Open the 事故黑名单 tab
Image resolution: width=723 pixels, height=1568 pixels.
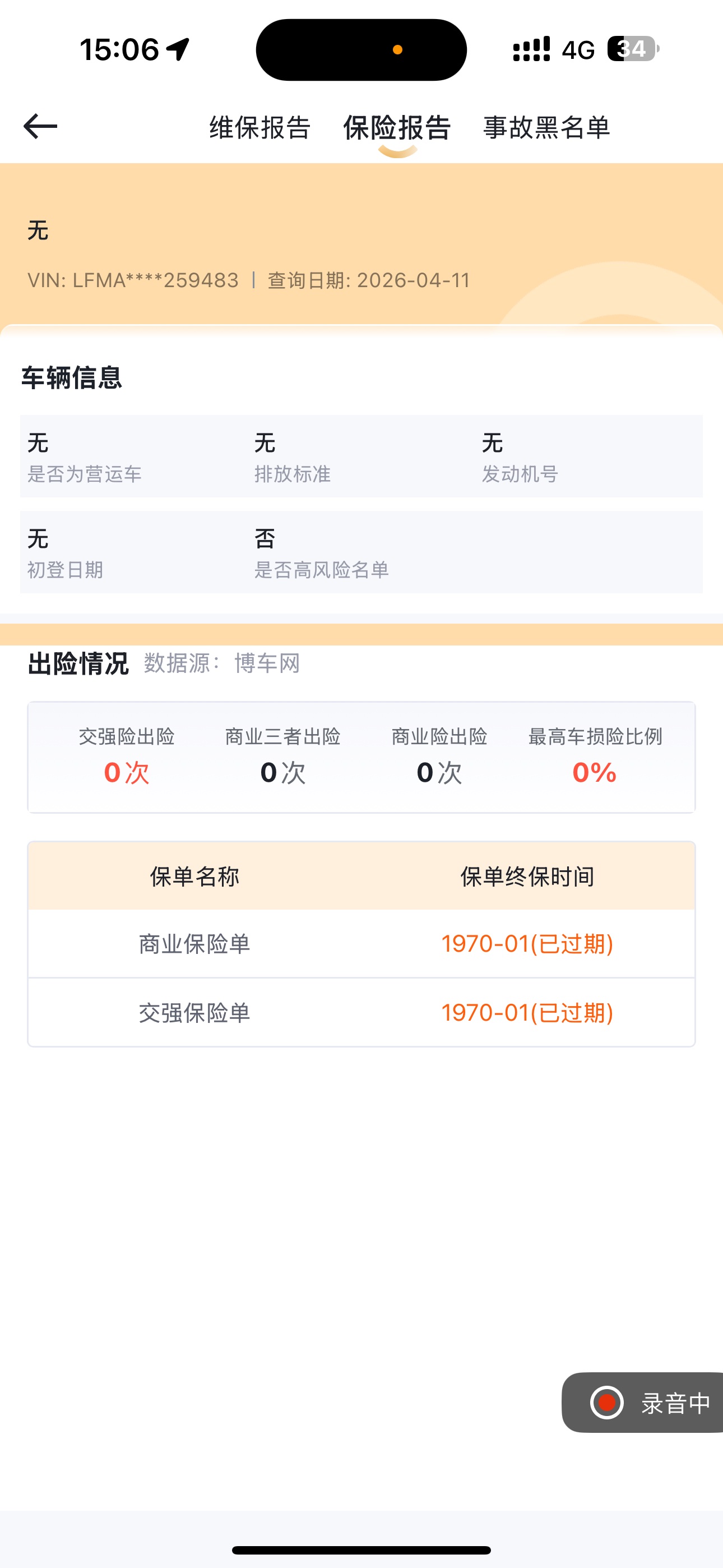click(x=546, y=128)
